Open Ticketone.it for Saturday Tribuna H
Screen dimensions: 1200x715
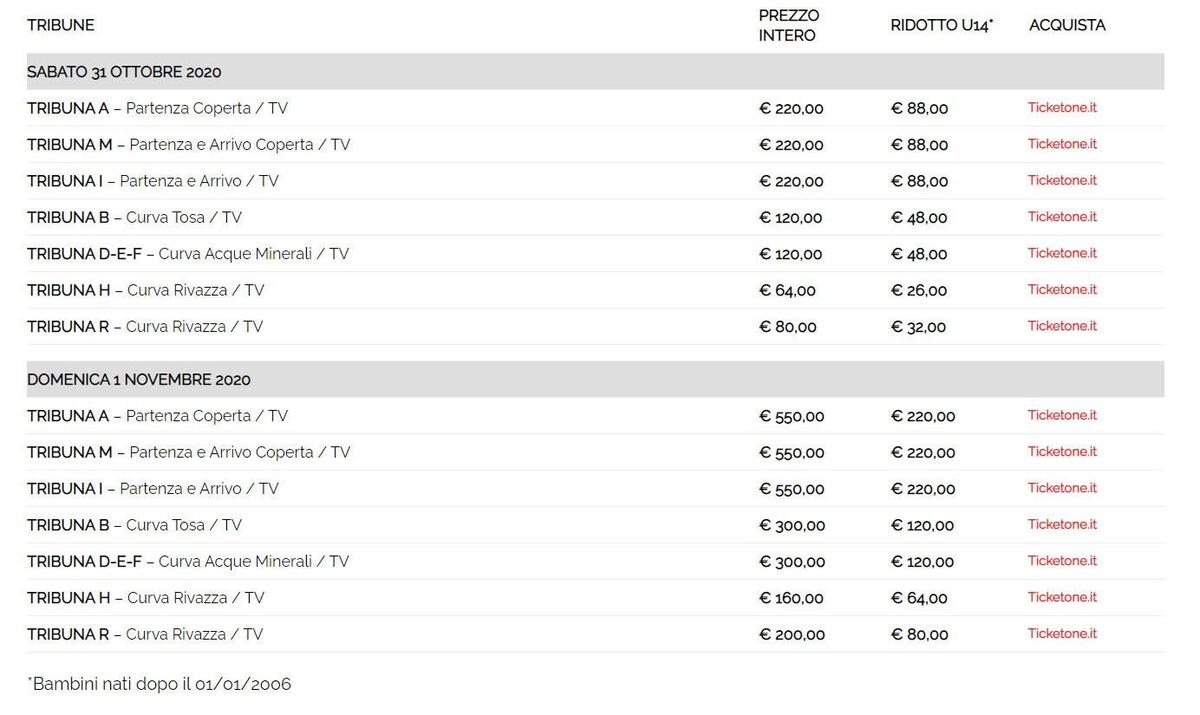coord(1062,290)
